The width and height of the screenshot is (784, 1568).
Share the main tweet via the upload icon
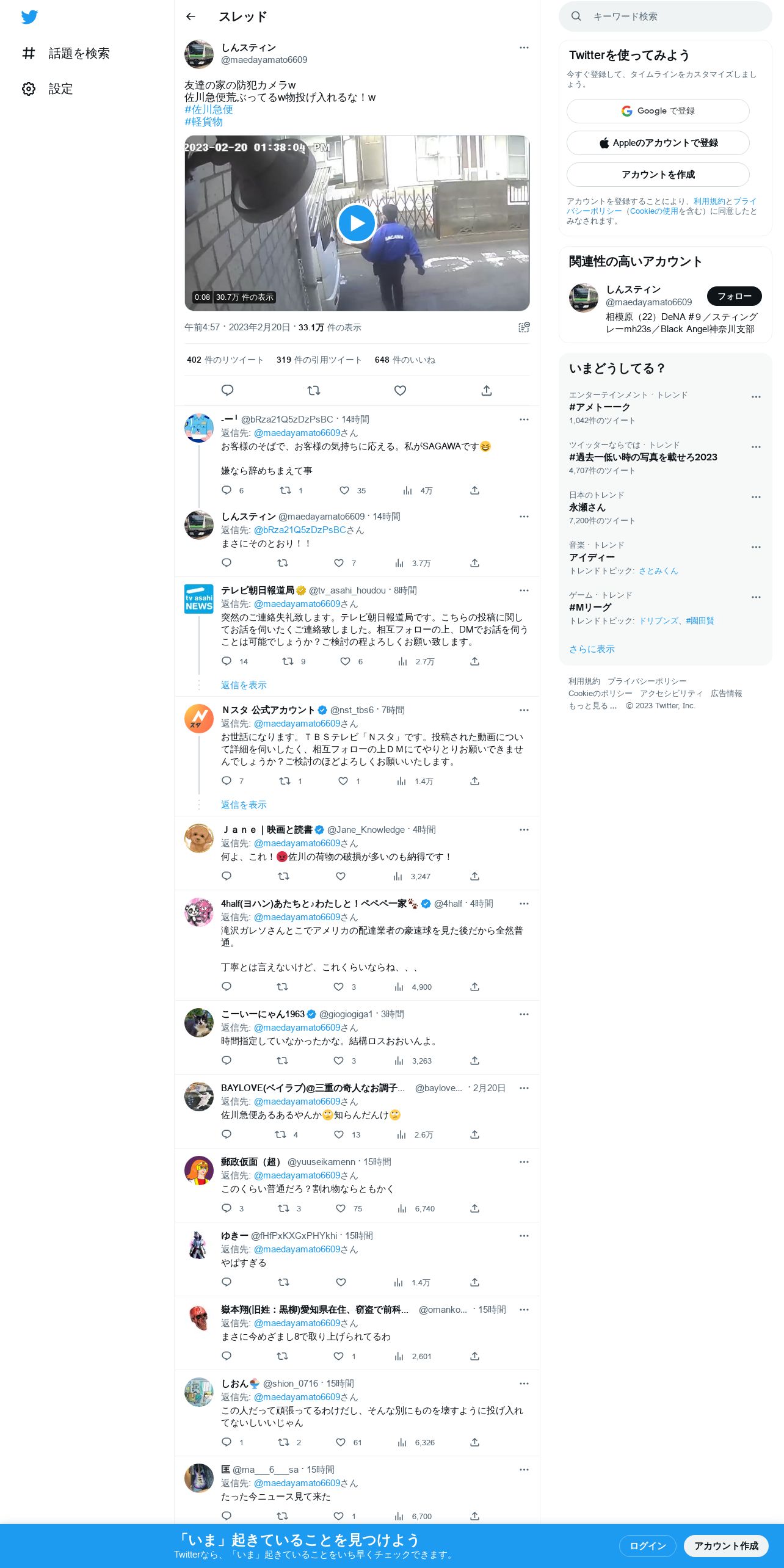tap(487, 390)
